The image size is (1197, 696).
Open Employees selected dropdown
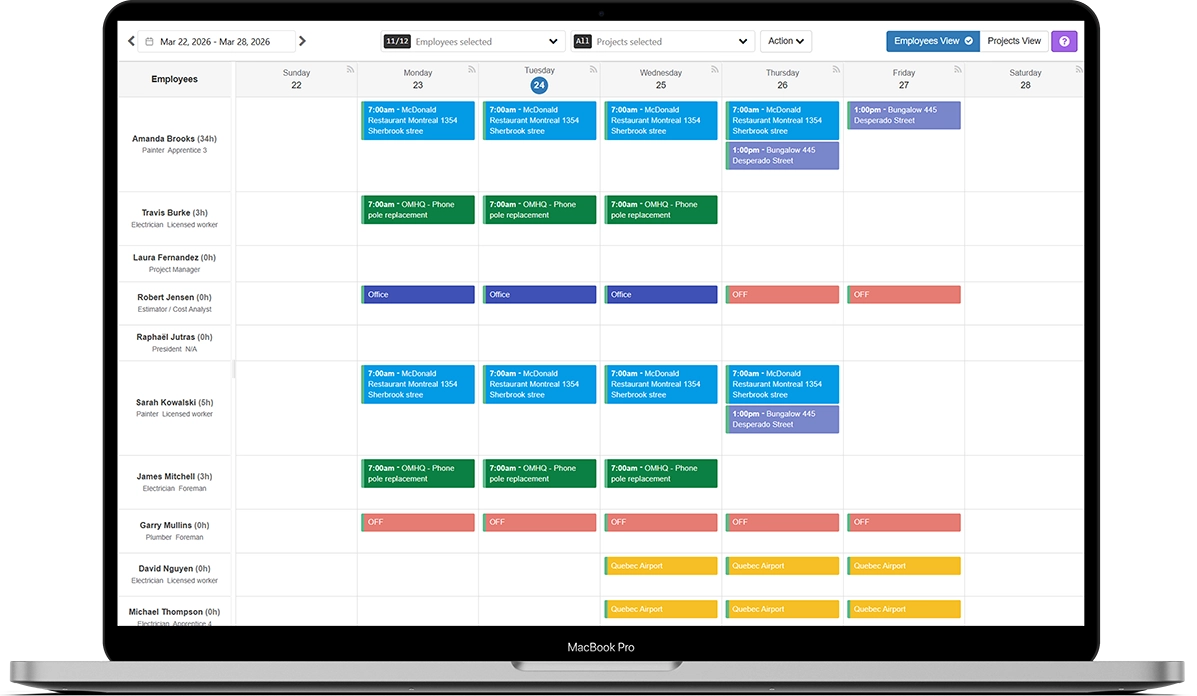click(473, 41)
